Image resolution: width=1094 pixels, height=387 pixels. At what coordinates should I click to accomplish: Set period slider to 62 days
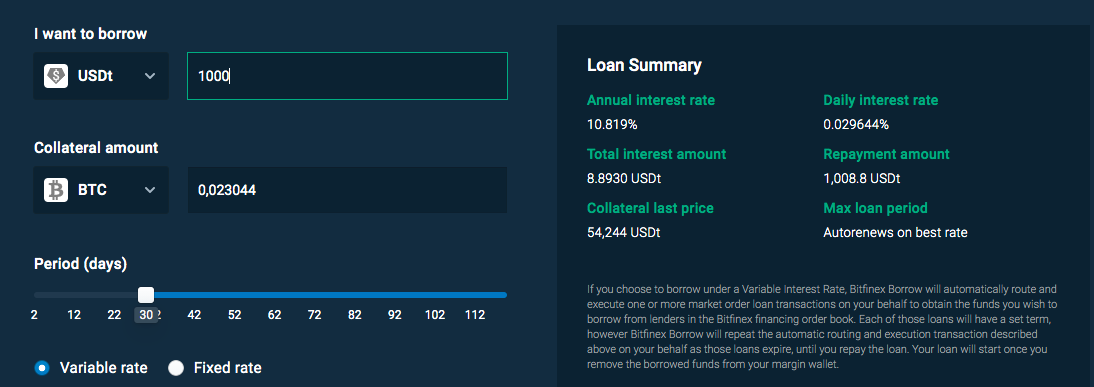[274, 314]
